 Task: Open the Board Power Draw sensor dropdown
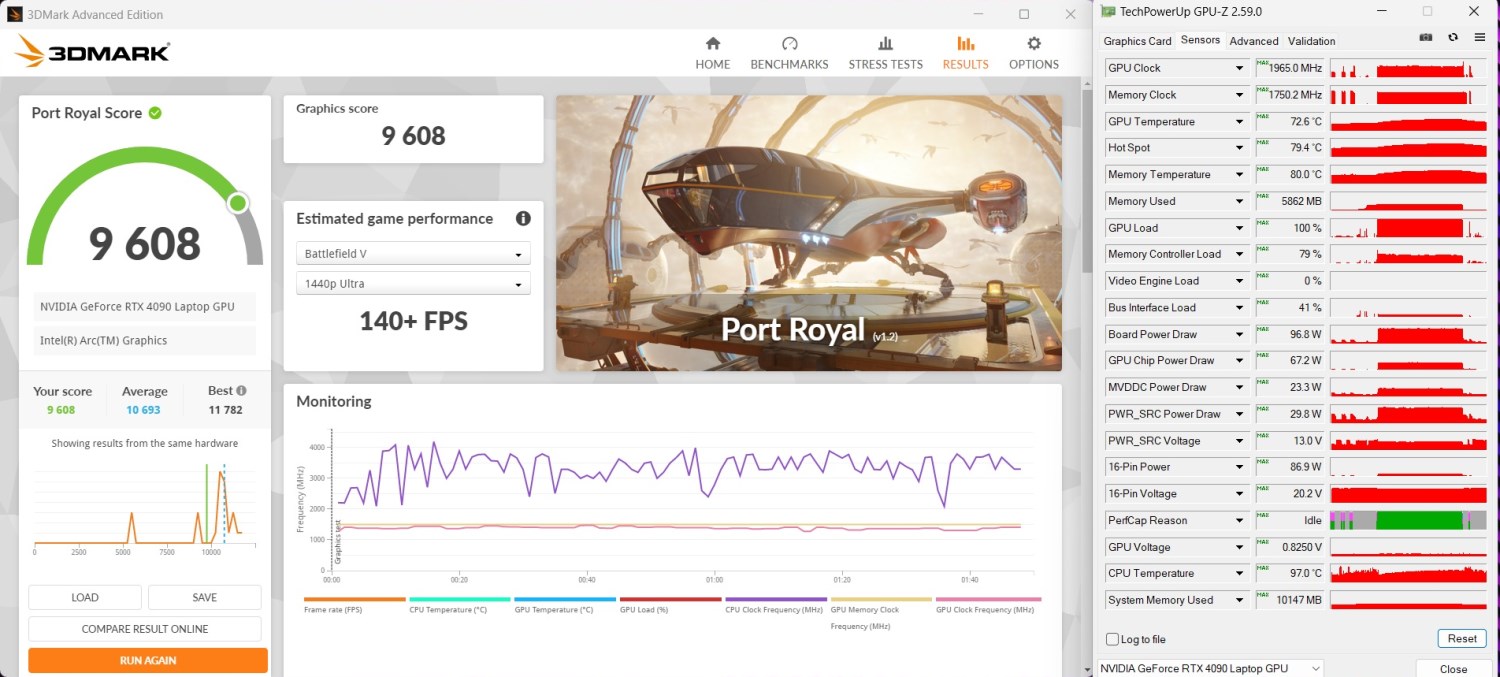[1241, 334]
